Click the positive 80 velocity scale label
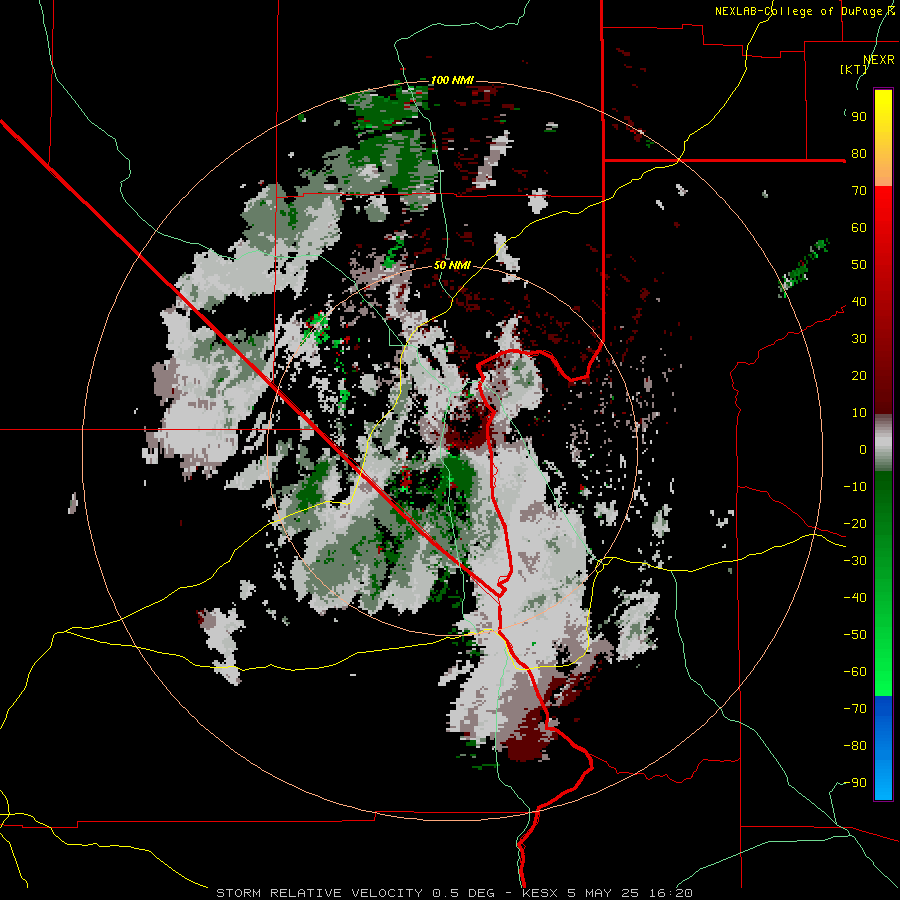Image resolution: width=900 pixels, height=900 pixels. [x=859, y=154]
